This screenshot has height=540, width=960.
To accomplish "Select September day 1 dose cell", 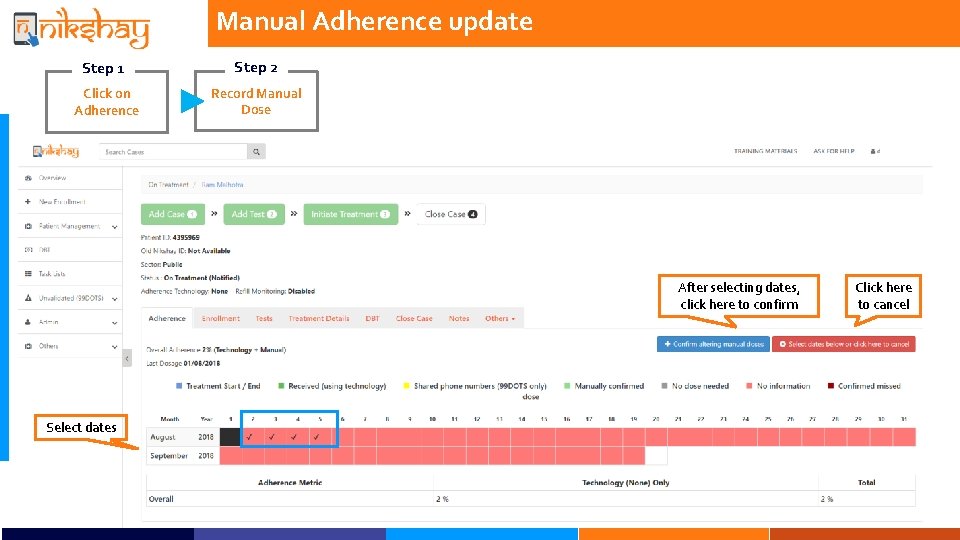I will (231, 456).
